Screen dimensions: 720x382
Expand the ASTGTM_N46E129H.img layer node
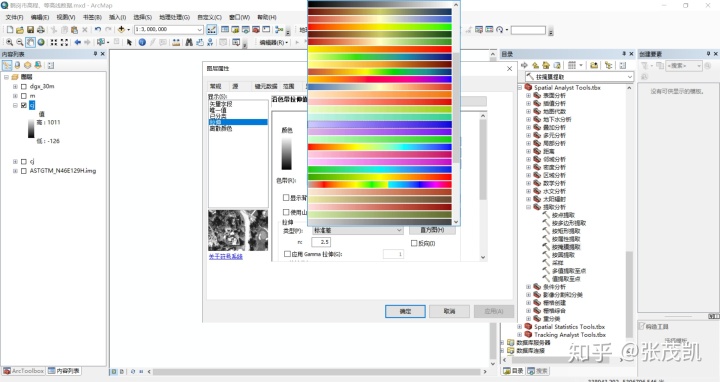pos(15,171)
